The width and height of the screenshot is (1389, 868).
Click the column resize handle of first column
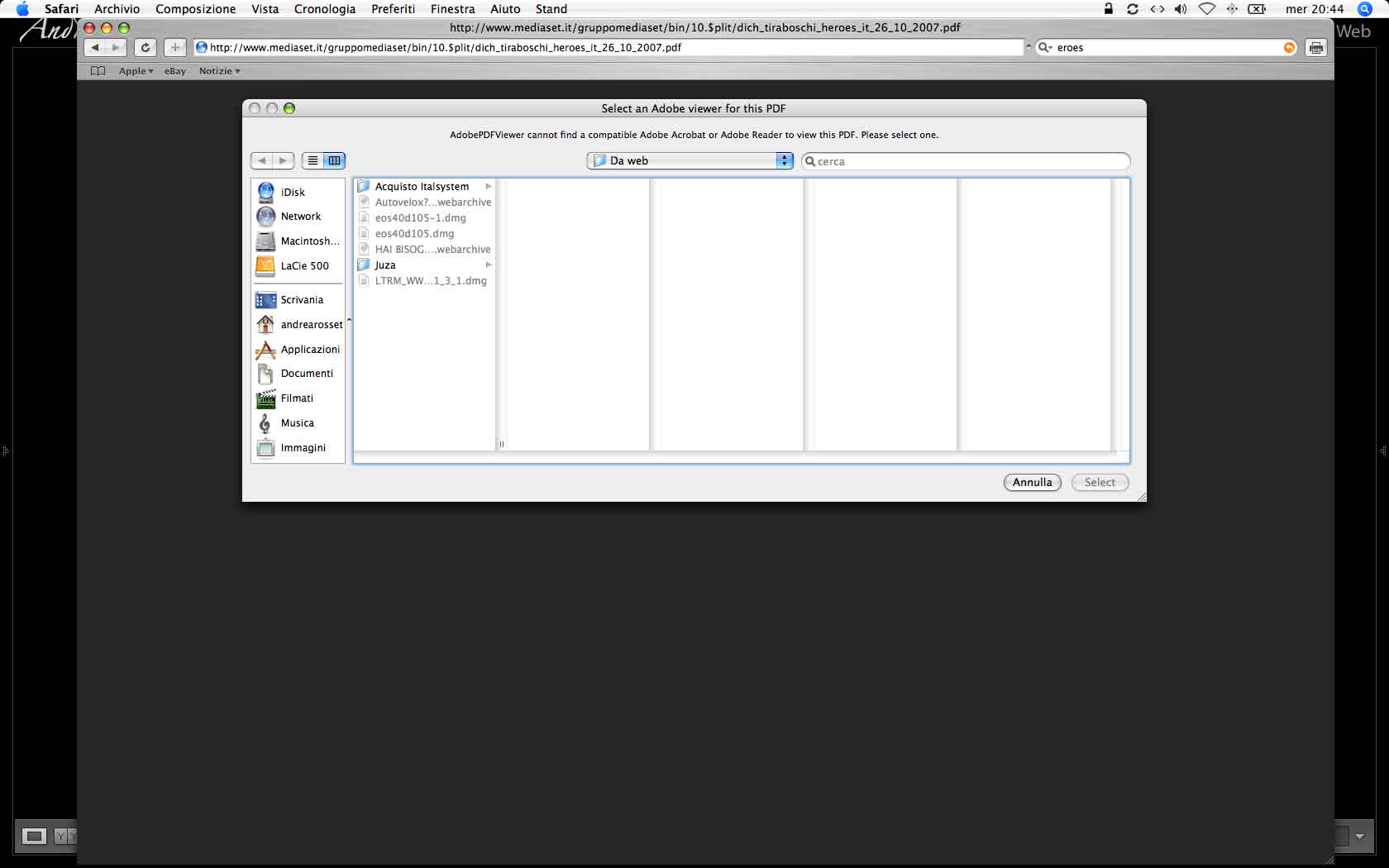(x=501, y=445)
